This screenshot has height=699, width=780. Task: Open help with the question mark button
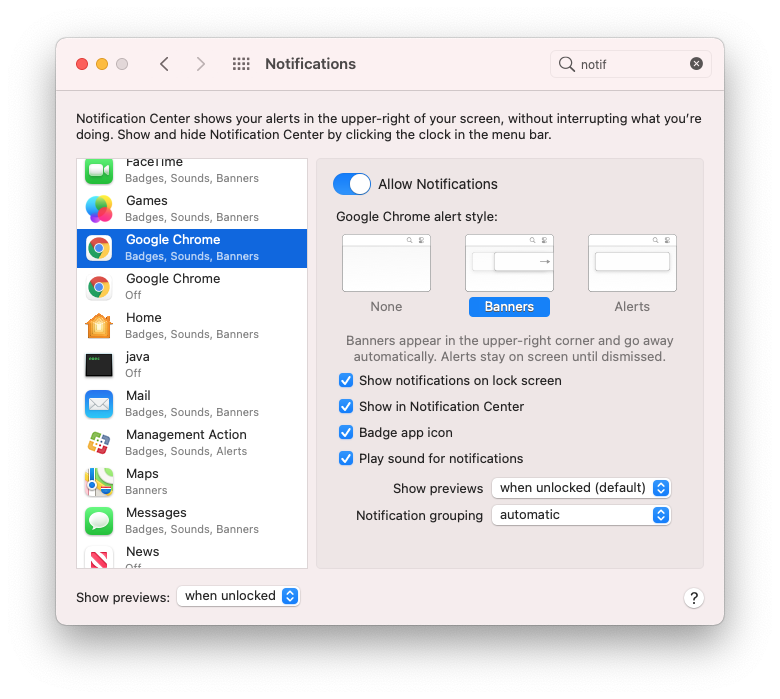click(x=693, y=598)
